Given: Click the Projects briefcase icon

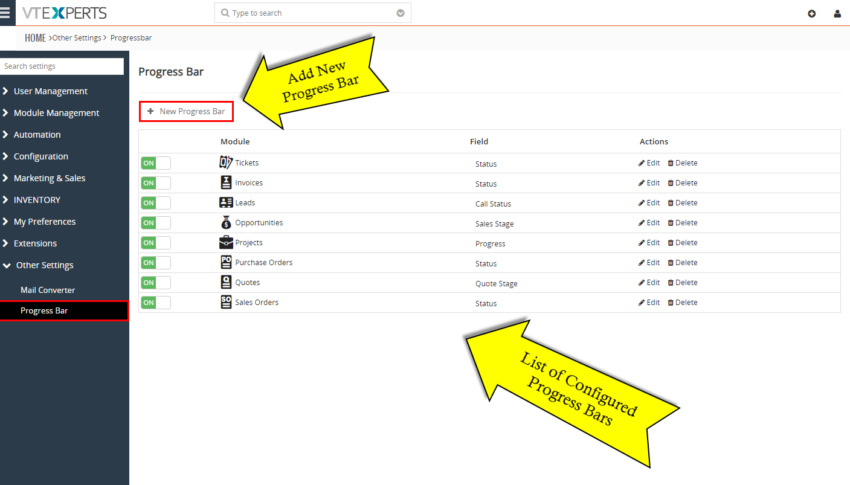Looking at the screenshot, I should coord(226,242).
